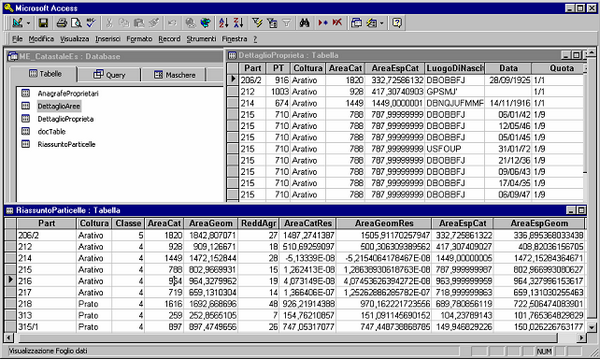Image resolution: width=600 pixels, height=360 pixels.
Task: Click the New Object icon
Action: (371, 23)
